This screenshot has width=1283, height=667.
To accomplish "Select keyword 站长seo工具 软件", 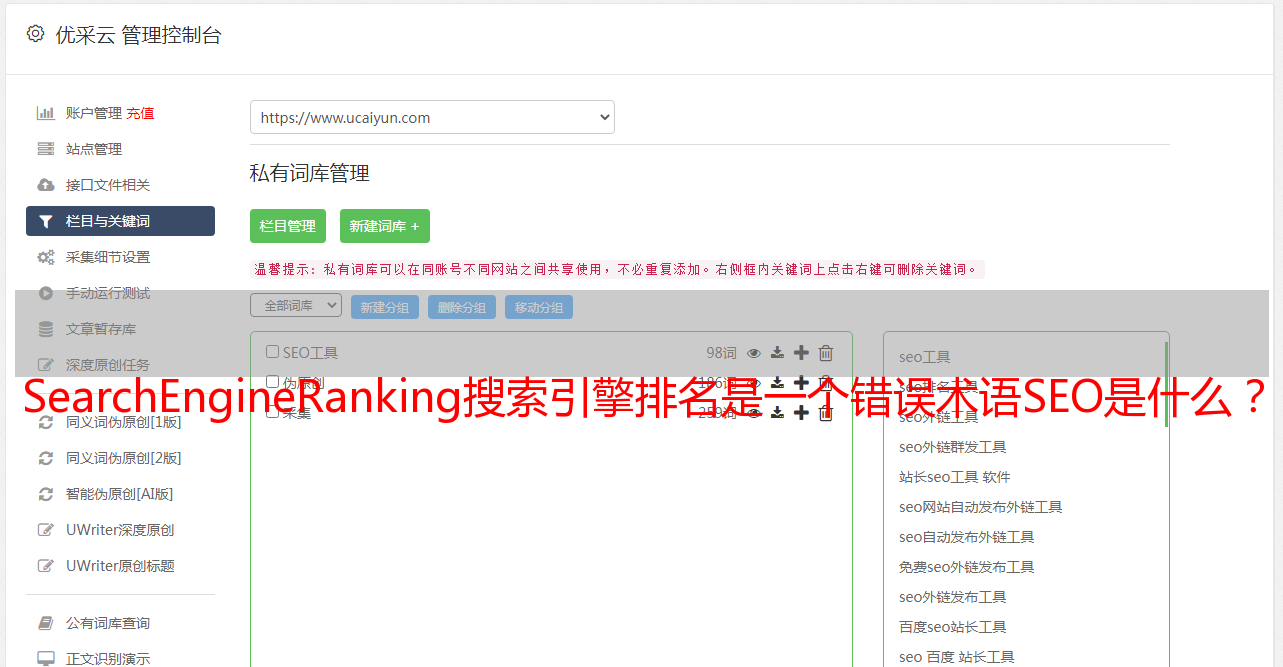I will 955,477.
